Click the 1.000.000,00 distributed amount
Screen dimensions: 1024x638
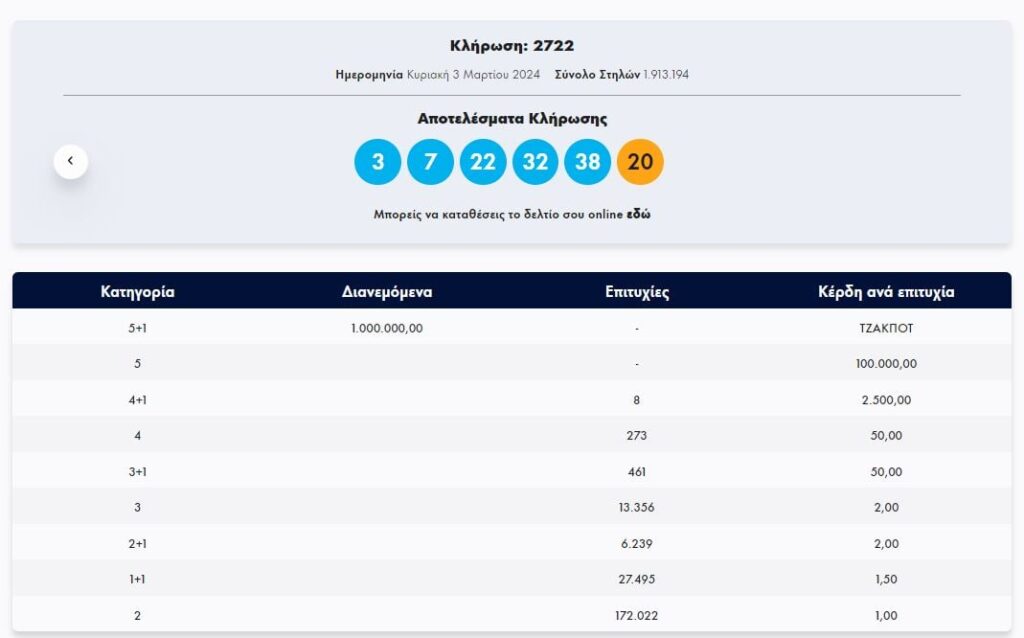point(387,328)
